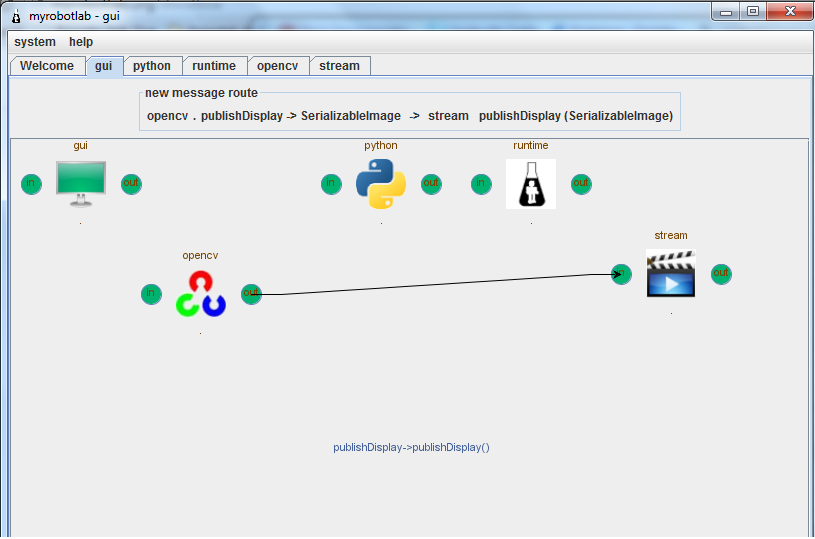Click the gui out port

coord(131,184)
